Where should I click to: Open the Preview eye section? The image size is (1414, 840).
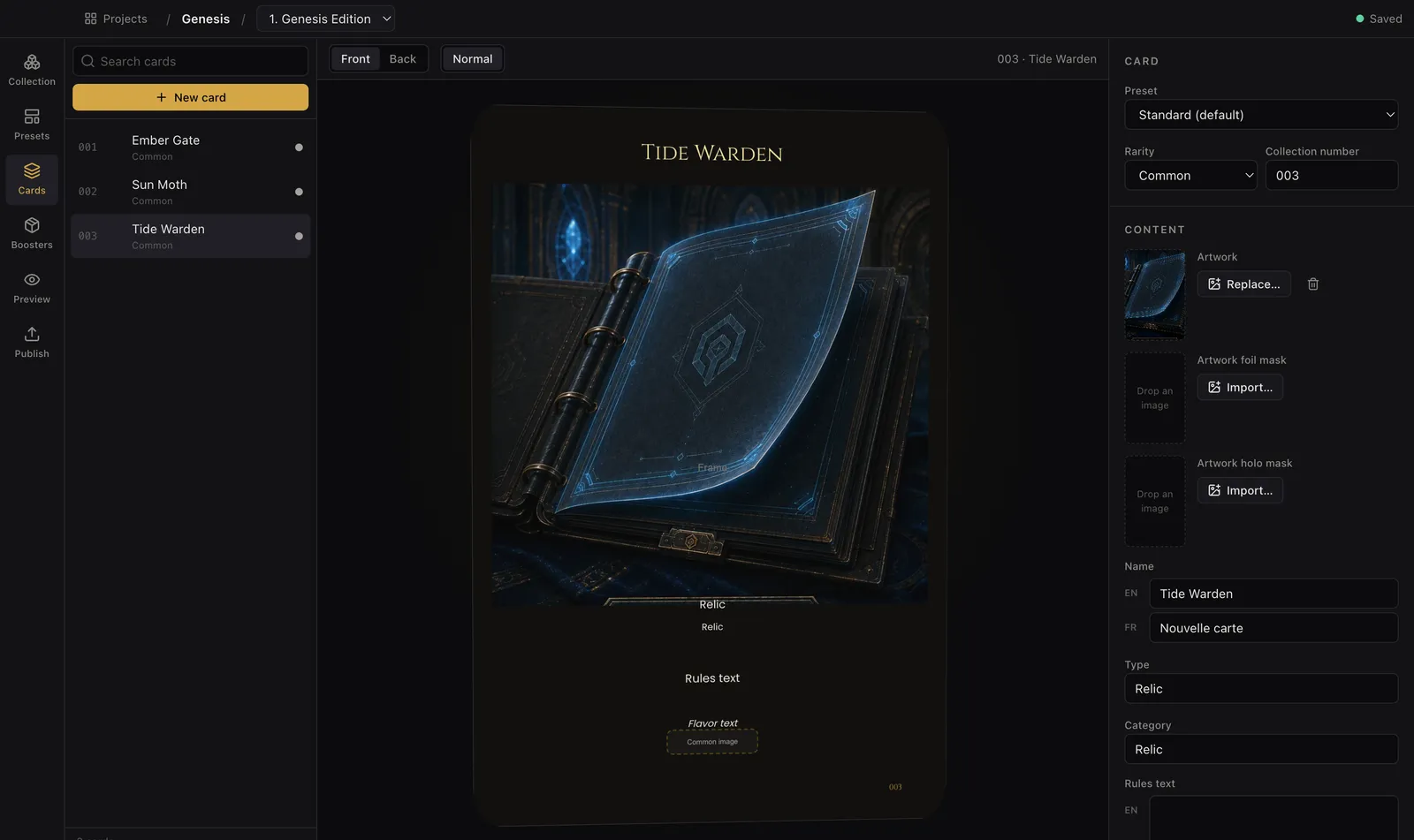tap(32, 288)
